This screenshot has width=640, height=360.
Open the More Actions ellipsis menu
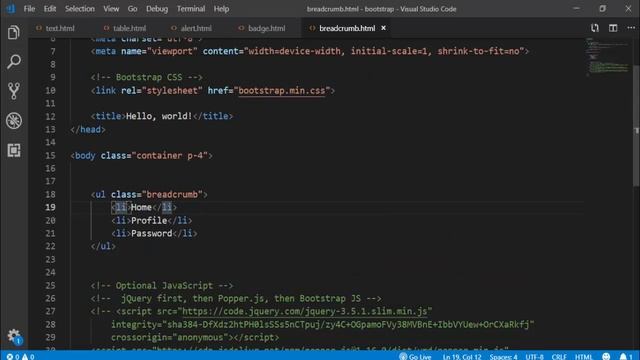pyautogui.click(x=631, y=28)
